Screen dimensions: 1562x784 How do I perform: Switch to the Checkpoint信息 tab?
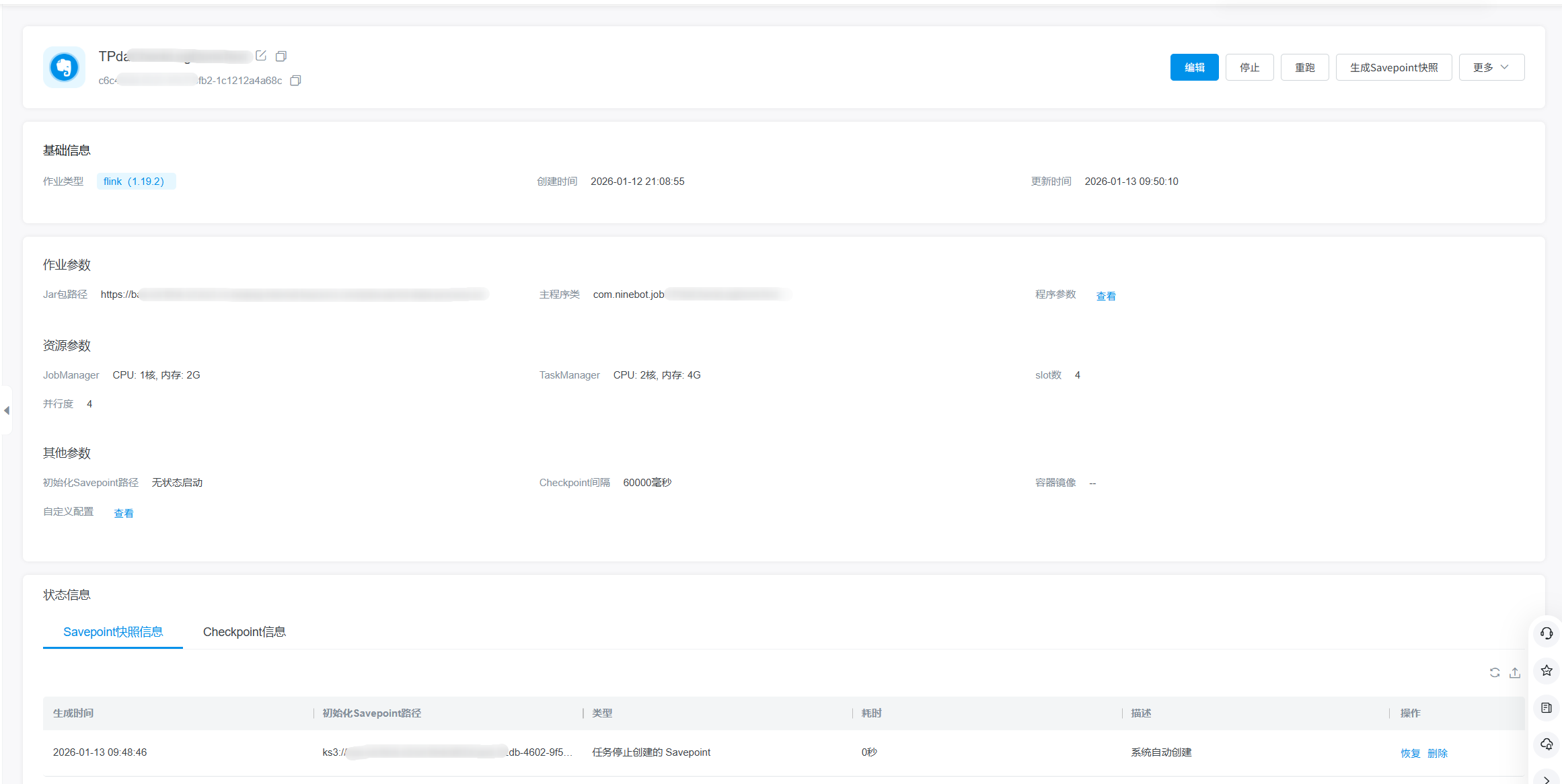244,632
